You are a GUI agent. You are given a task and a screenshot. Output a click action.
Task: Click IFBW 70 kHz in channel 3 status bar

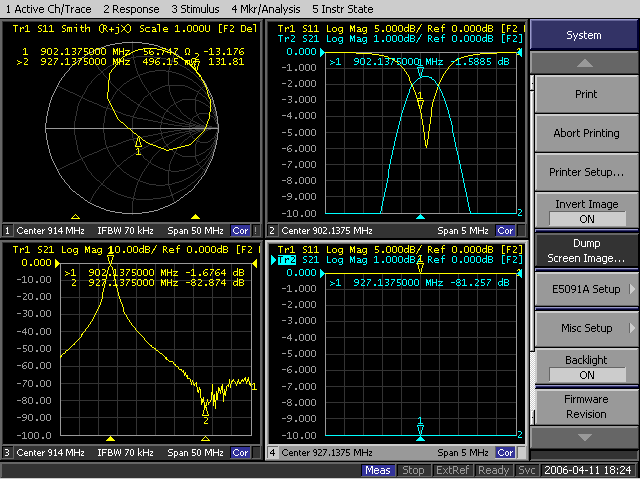[x=125, y=453]
